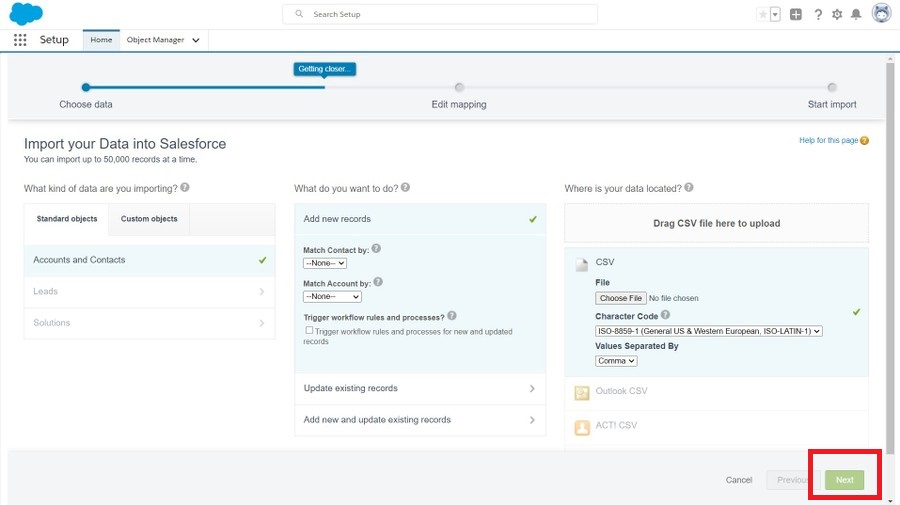Open the App Launcher grid icon
The height and width of the screenshot is (505, 900).
click(x=20, y=40)
